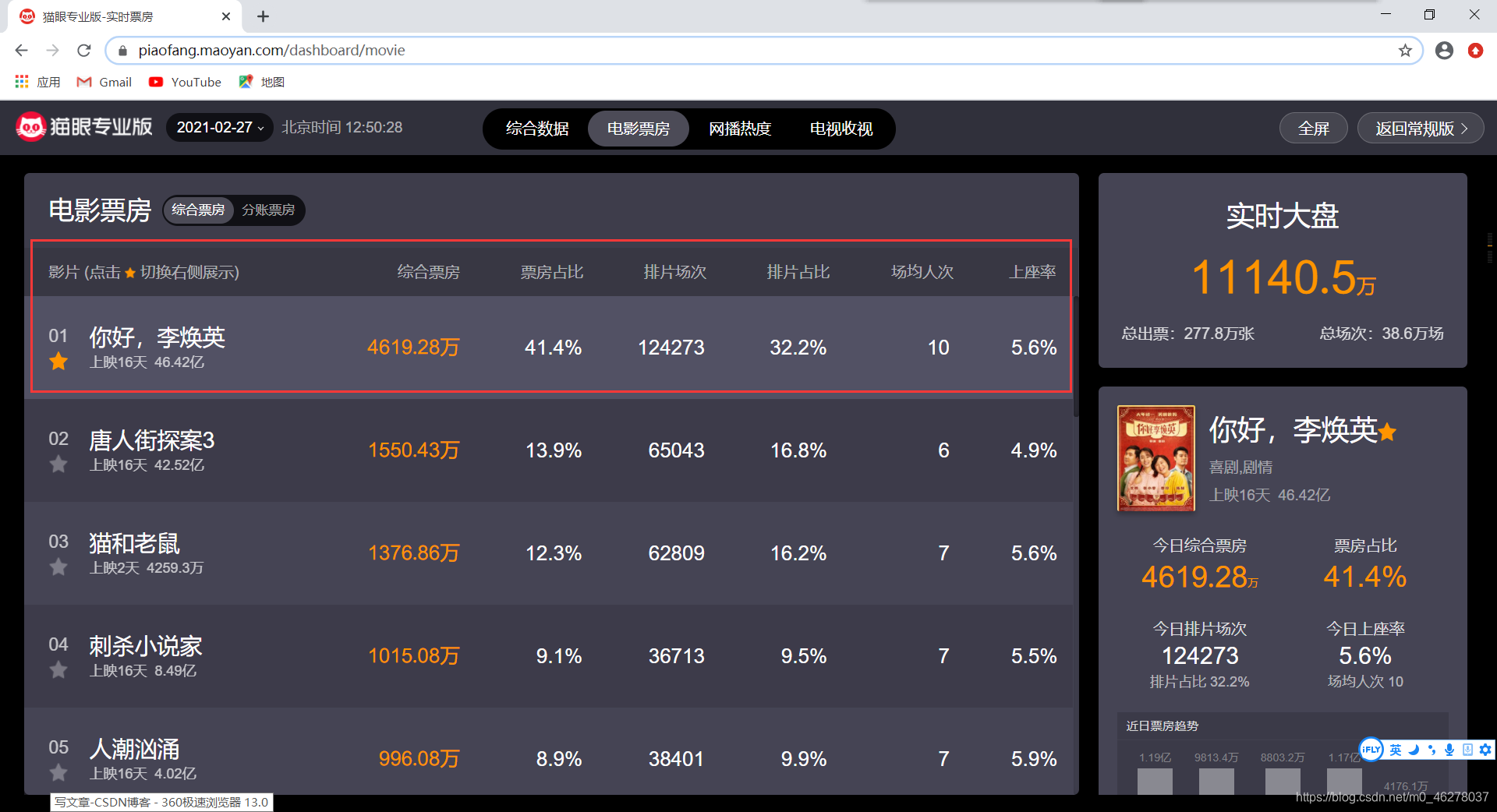Switch to the 电影票房 tab

tap(639, 129)
